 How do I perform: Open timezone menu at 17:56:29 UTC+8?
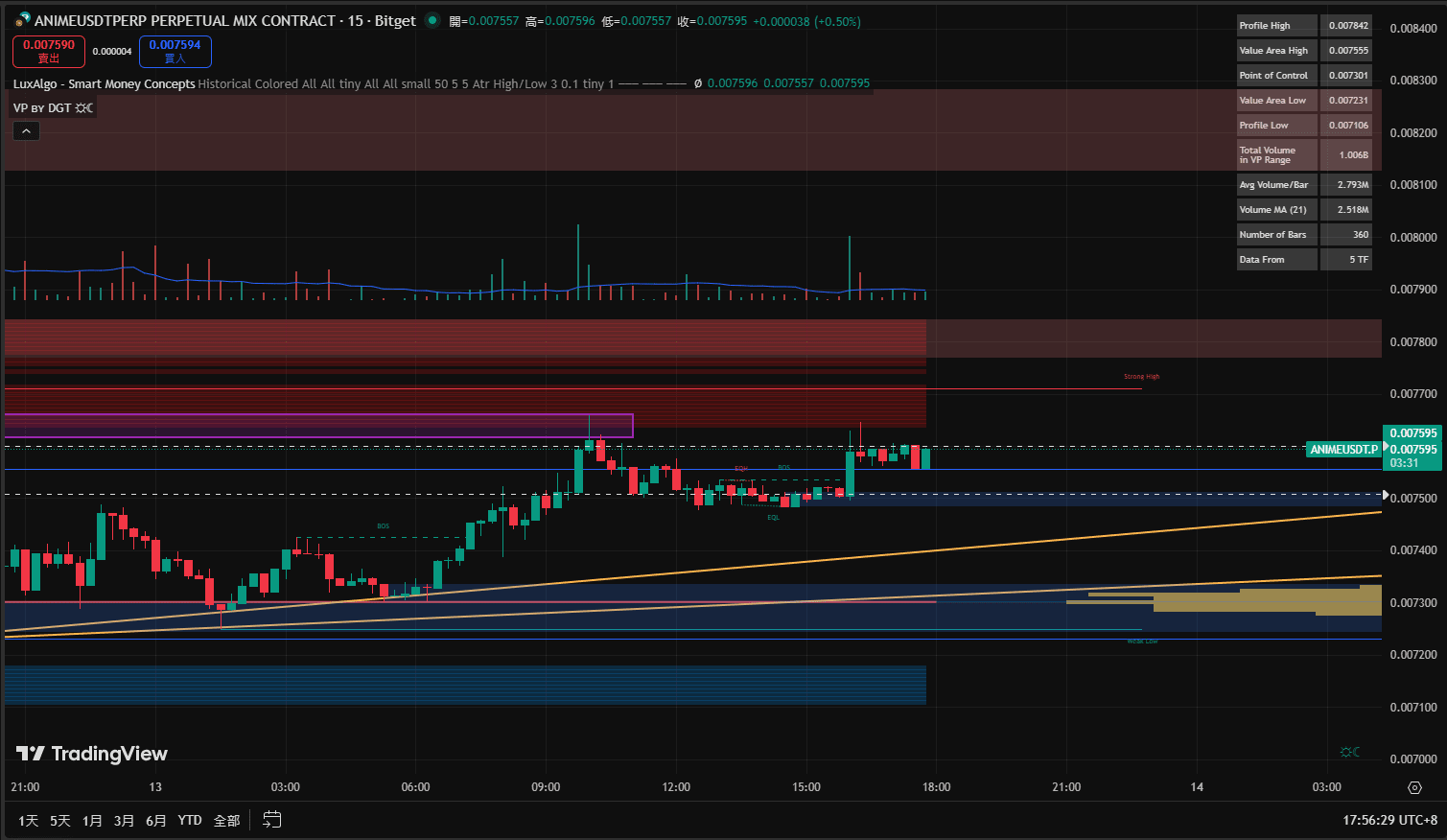pyautogui.click(x=1389, y=821)
